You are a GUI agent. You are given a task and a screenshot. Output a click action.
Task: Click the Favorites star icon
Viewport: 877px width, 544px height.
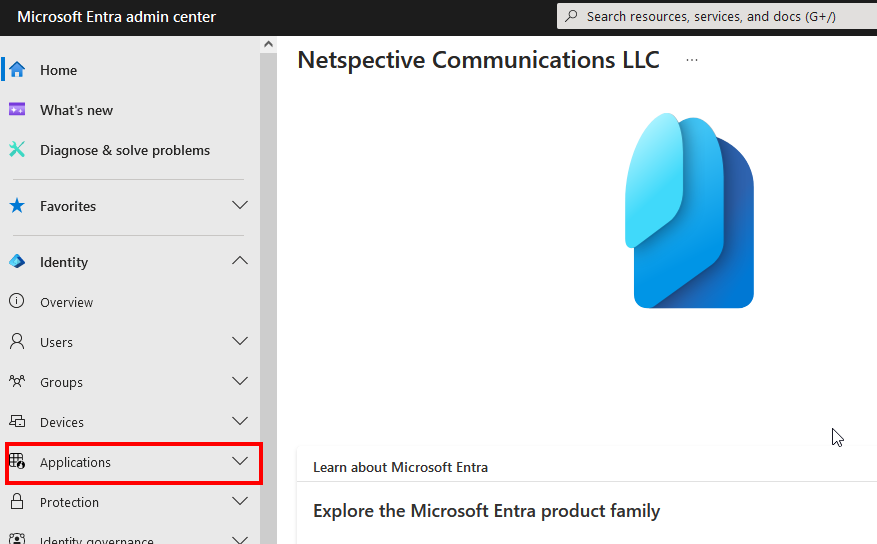pos(17,206)
